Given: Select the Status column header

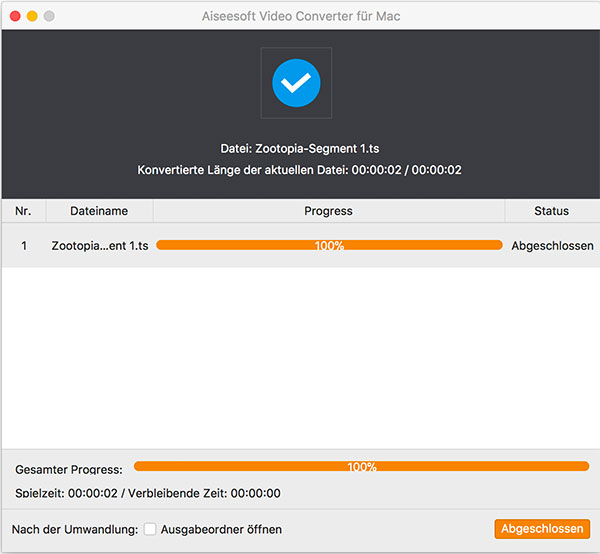Looking at the screenshot, I should point(551,211).
